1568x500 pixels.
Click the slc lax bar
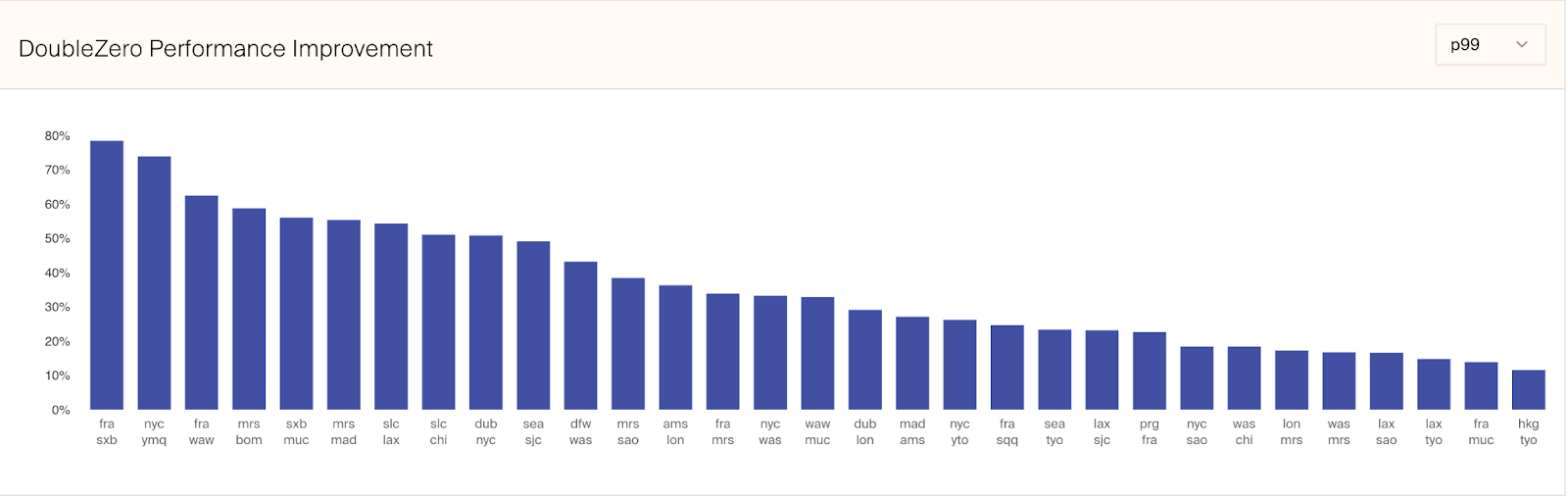[391, 317]
